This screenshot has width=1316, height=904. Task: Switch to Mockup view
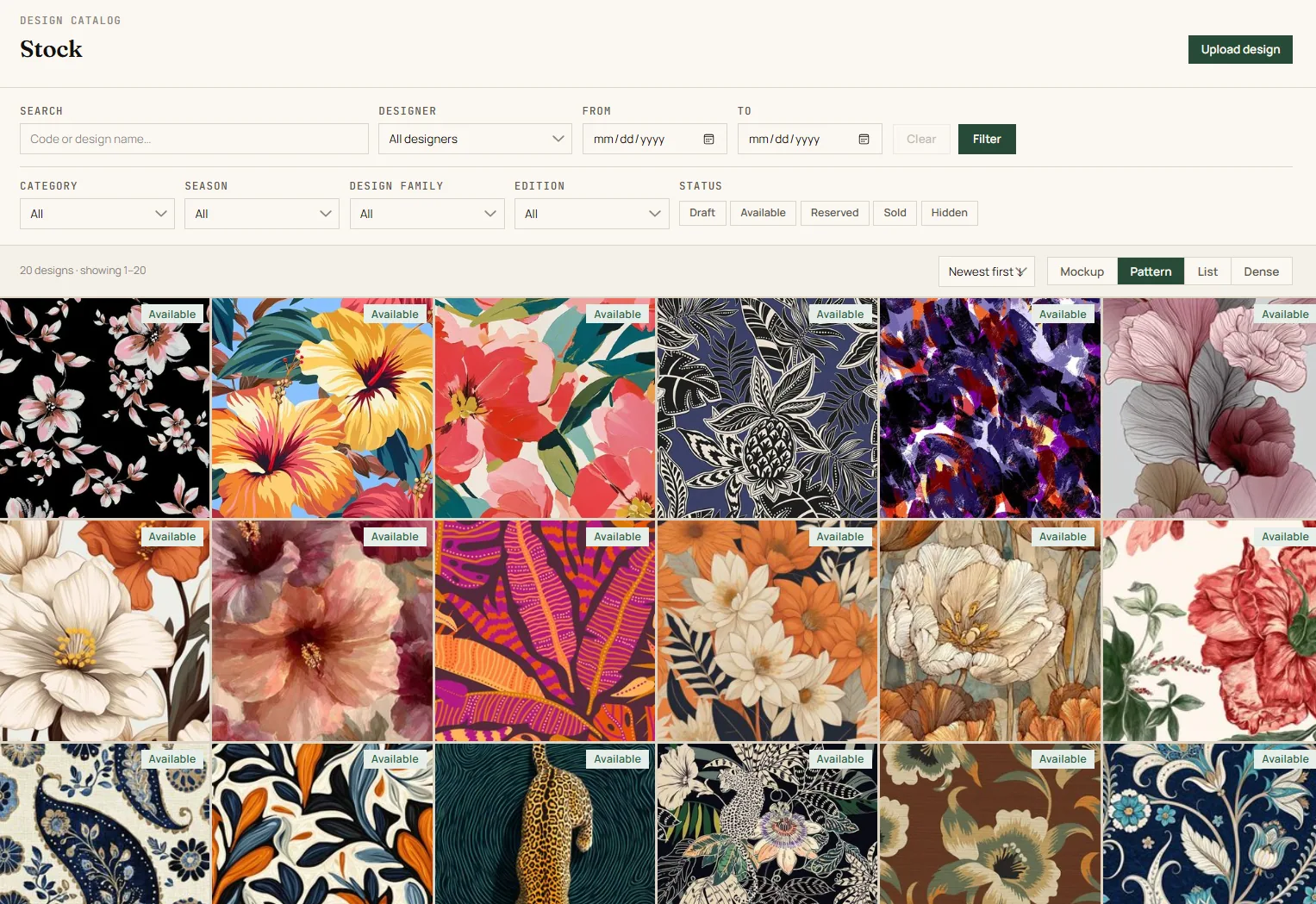pos(1082,271)
